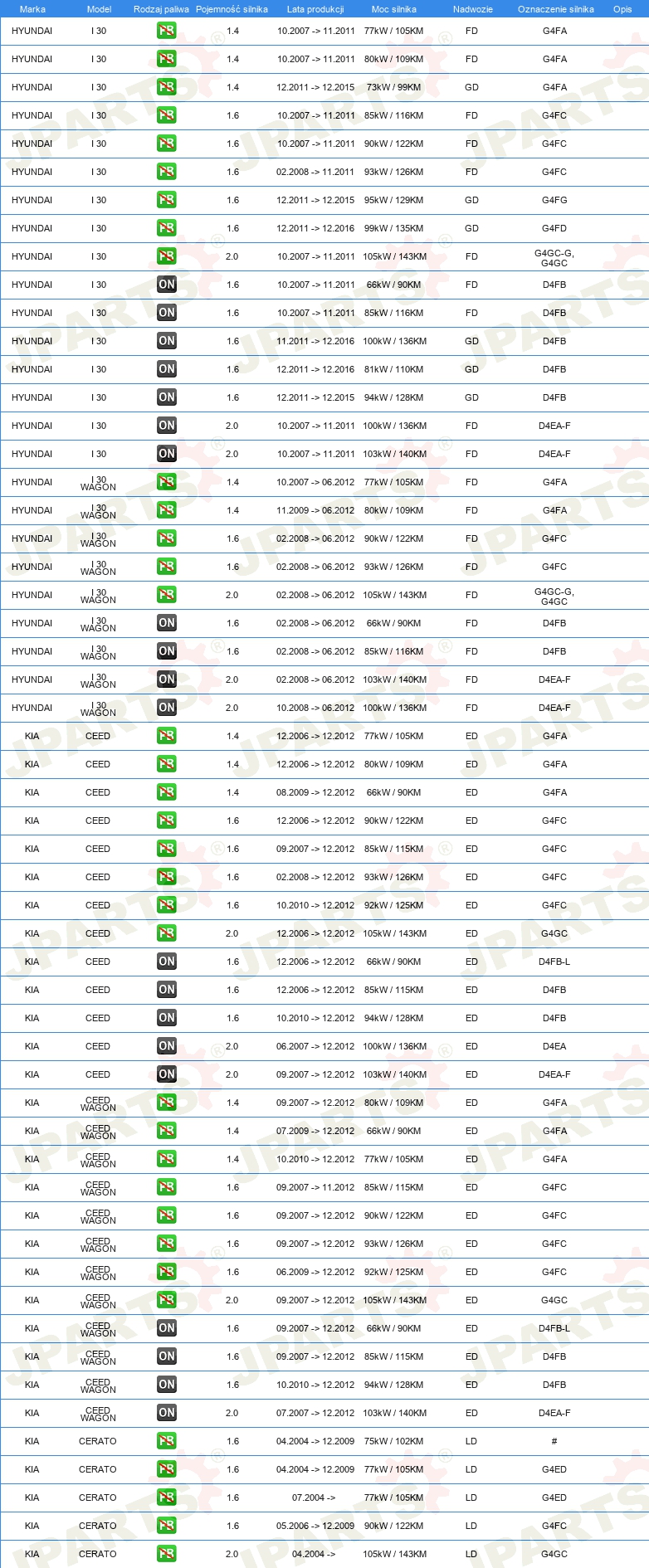Click petrol icon in Hyundai I 30 G4FG row
The height and width of the screenshot is (1568, 649).
click(x=166, y=200)
